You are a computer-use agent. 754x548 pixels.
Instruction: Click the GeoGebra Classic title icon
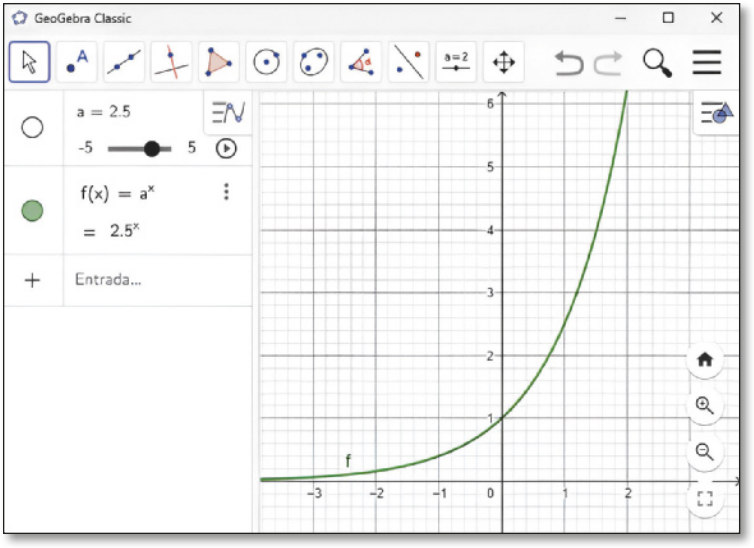[x=19, y=18]
